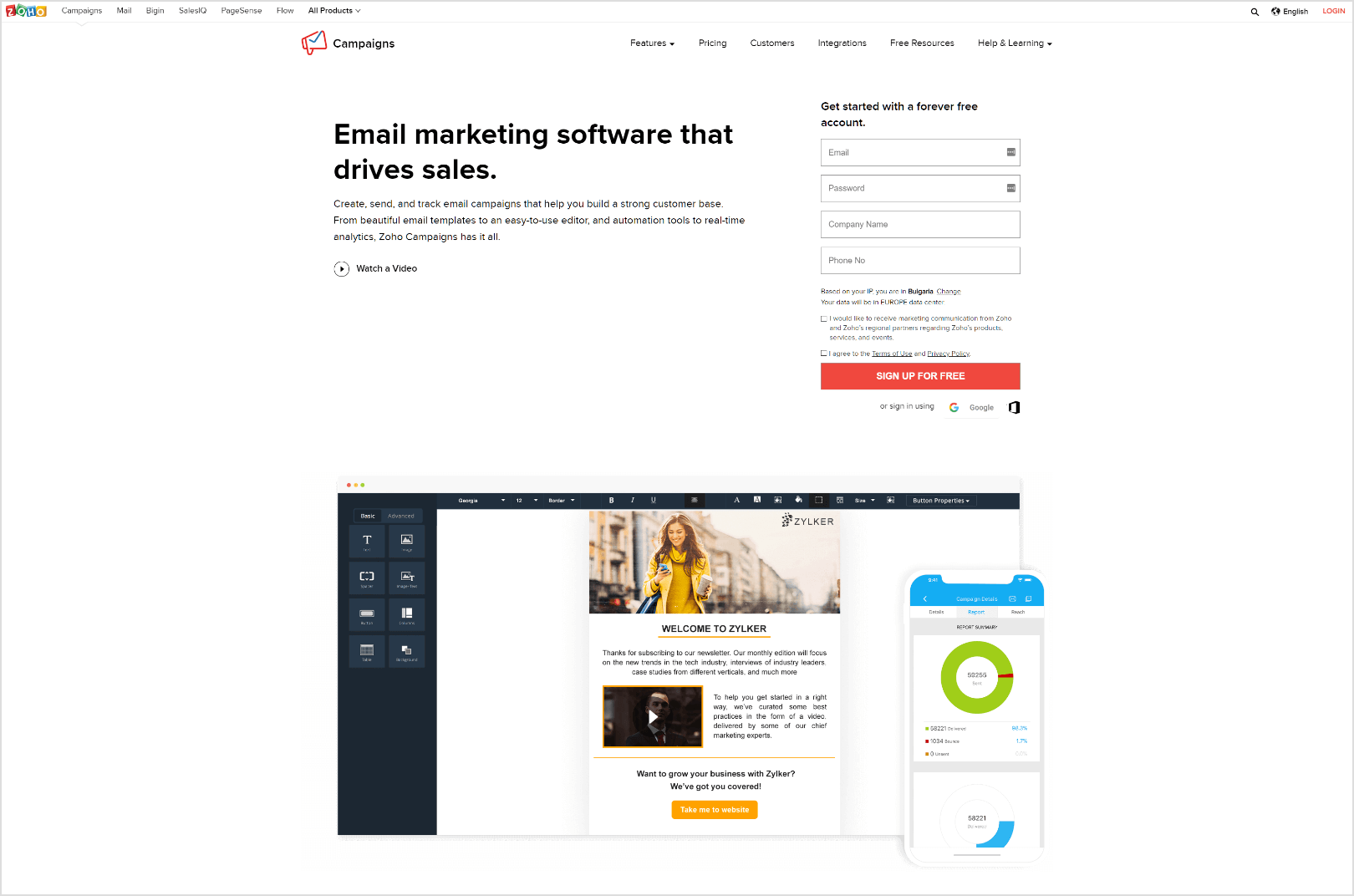Select the Image+Text block in editor
1354x896 pixels.
click(407, 578)
